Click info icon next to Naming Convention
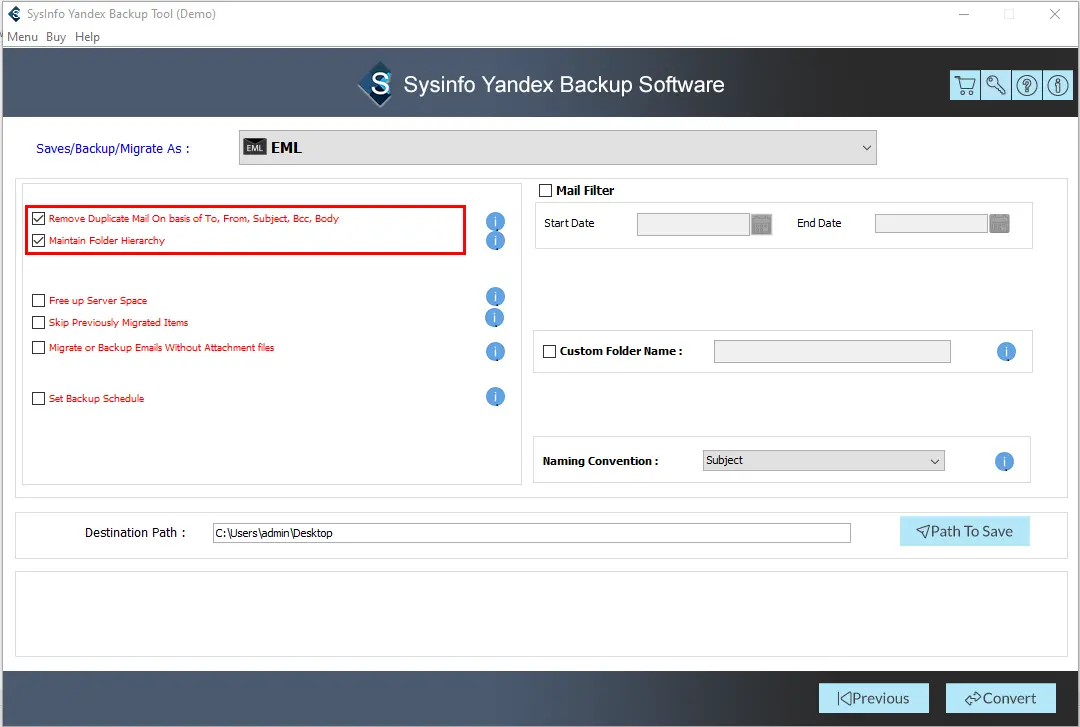Image resolution: width=1080 pixels, height=727 pixels. 1004,461
